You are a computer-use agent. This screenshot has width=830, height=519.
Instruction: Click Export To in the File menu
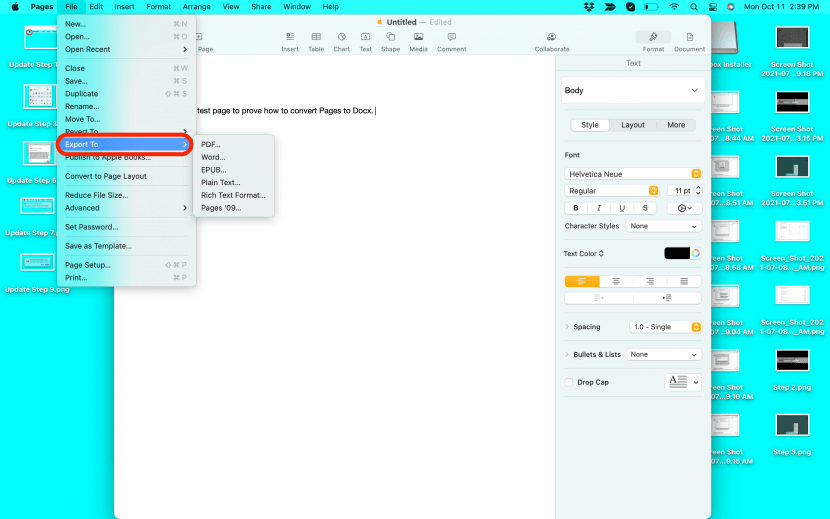pyautogui.click(x=125, y=145)
